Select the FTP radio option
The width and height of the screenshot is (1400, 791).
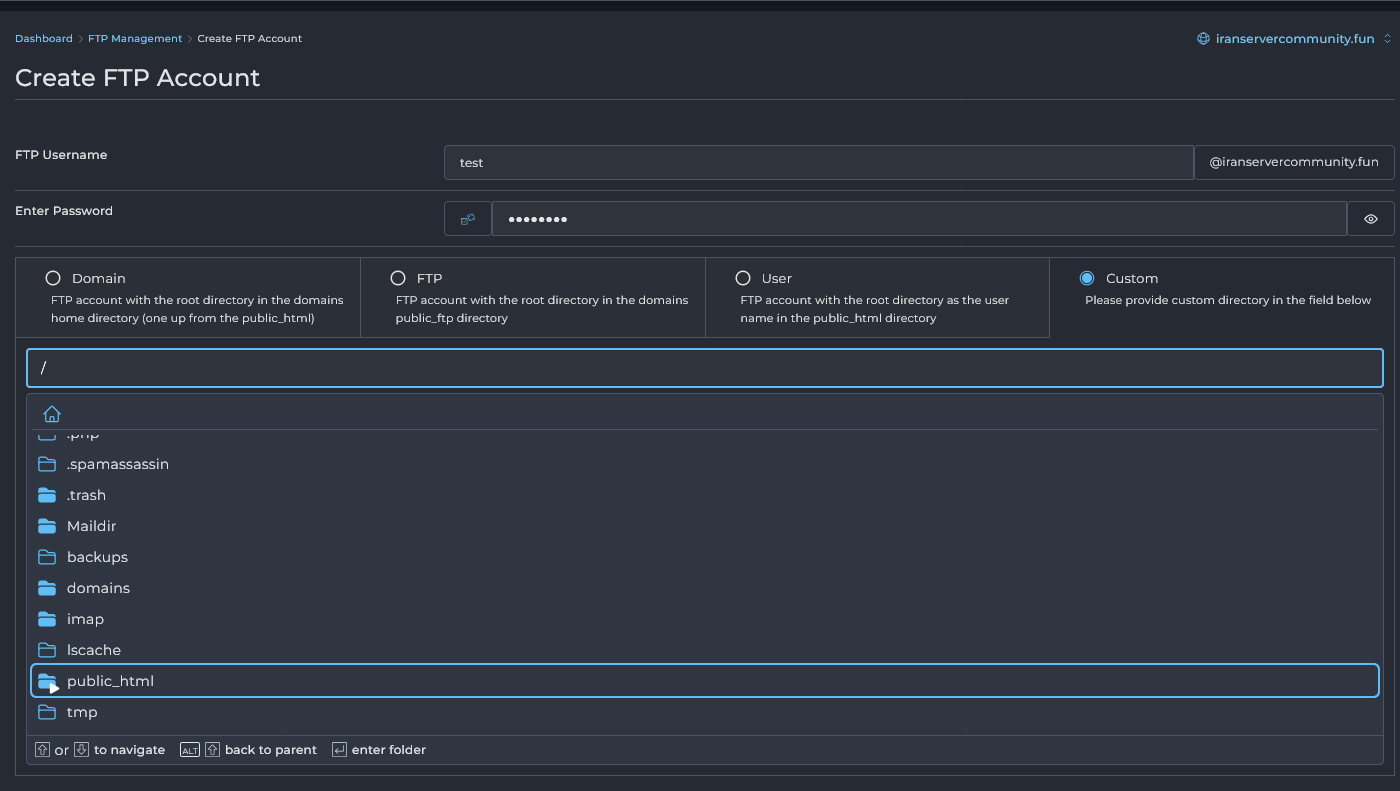[398, 278]
